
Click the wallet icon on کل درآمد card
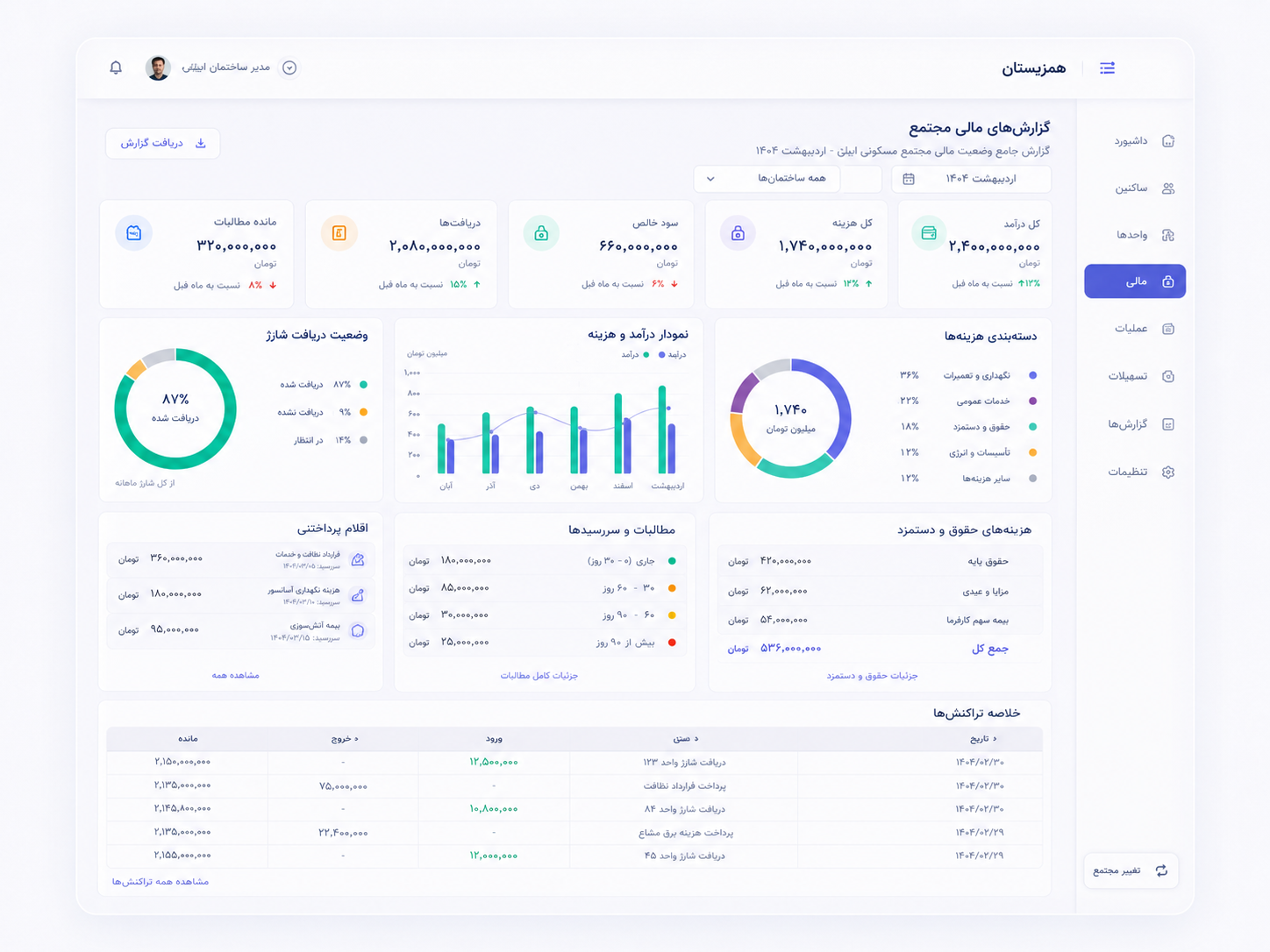click(x=929, y=233)
